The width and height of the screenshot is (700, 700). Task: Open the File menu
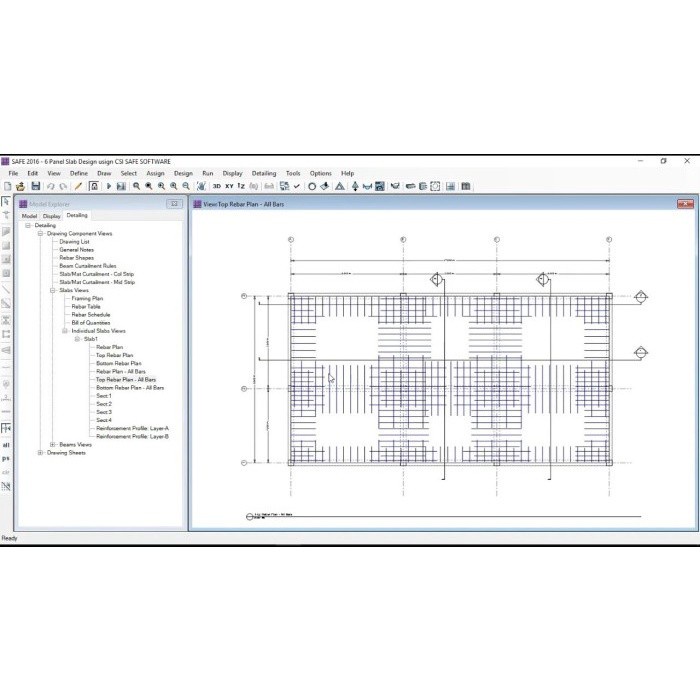point(13,173)
